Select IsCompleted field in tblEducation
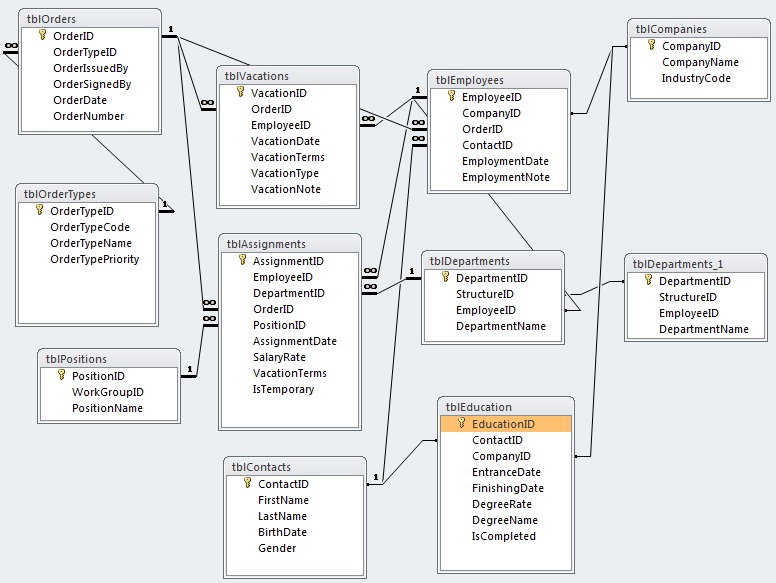 click(506, 536)
